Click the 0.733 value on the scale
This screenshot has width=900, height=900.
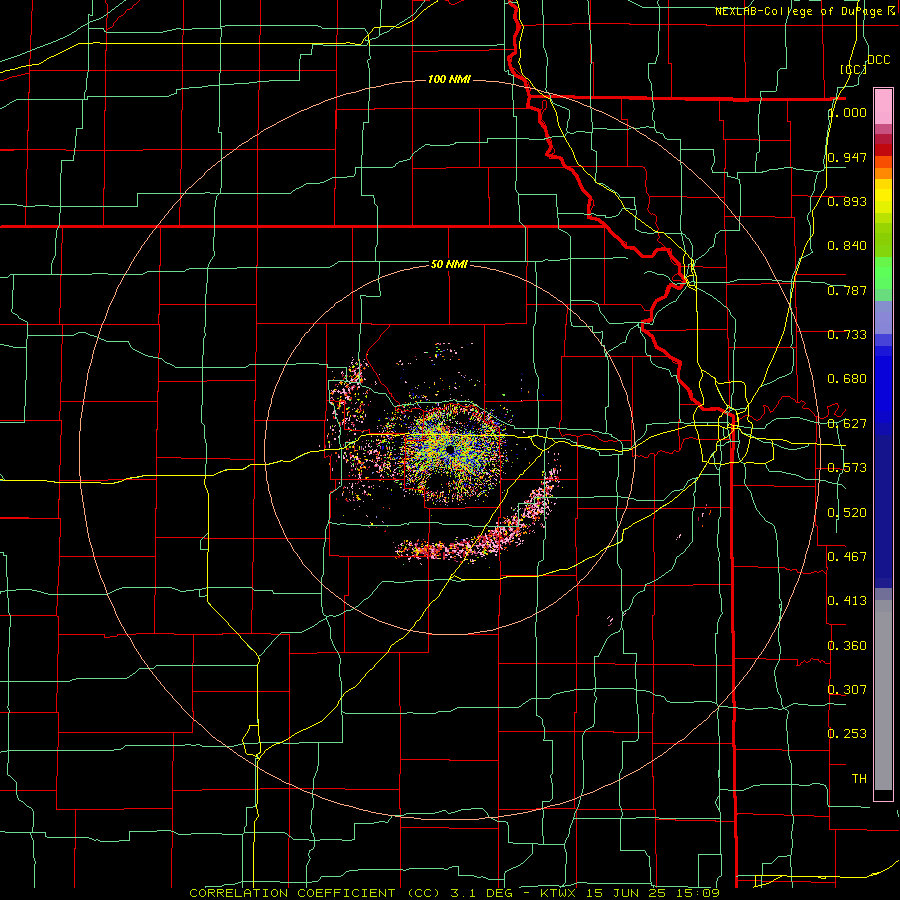pyautogui.click(x=847, y=335)
